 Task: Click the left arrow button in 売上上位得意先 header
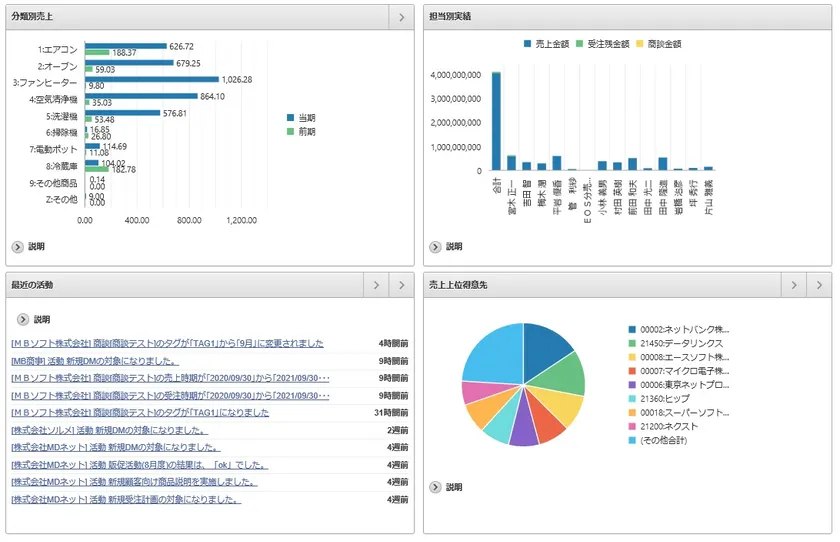point(793,285)
